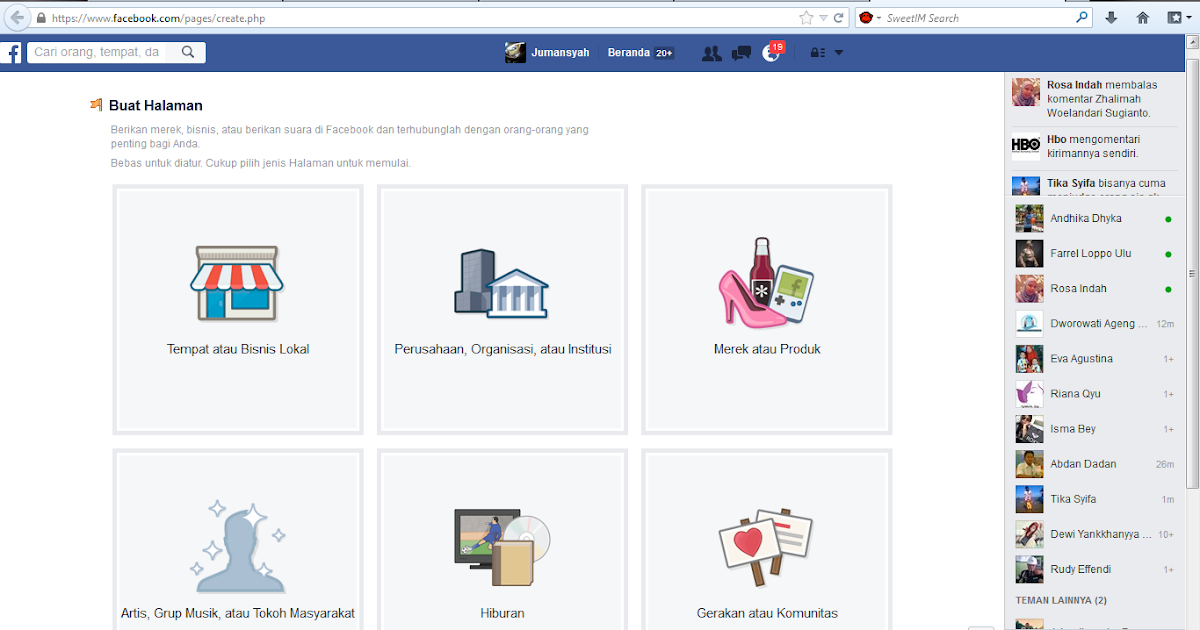Select the buildings icon for company

coord(501,283)
